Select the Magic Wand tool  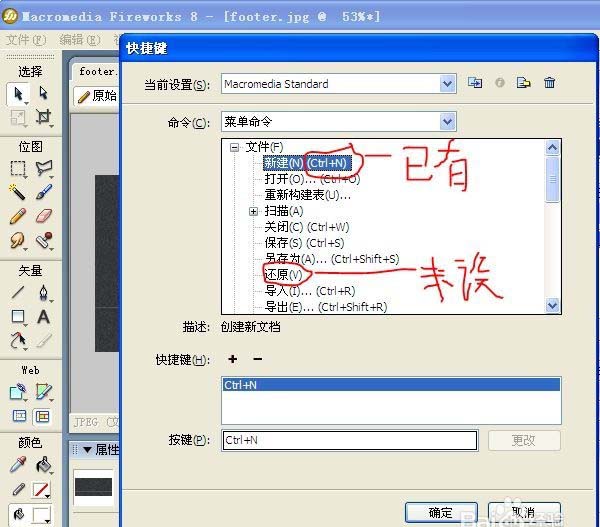pos(18,192)
